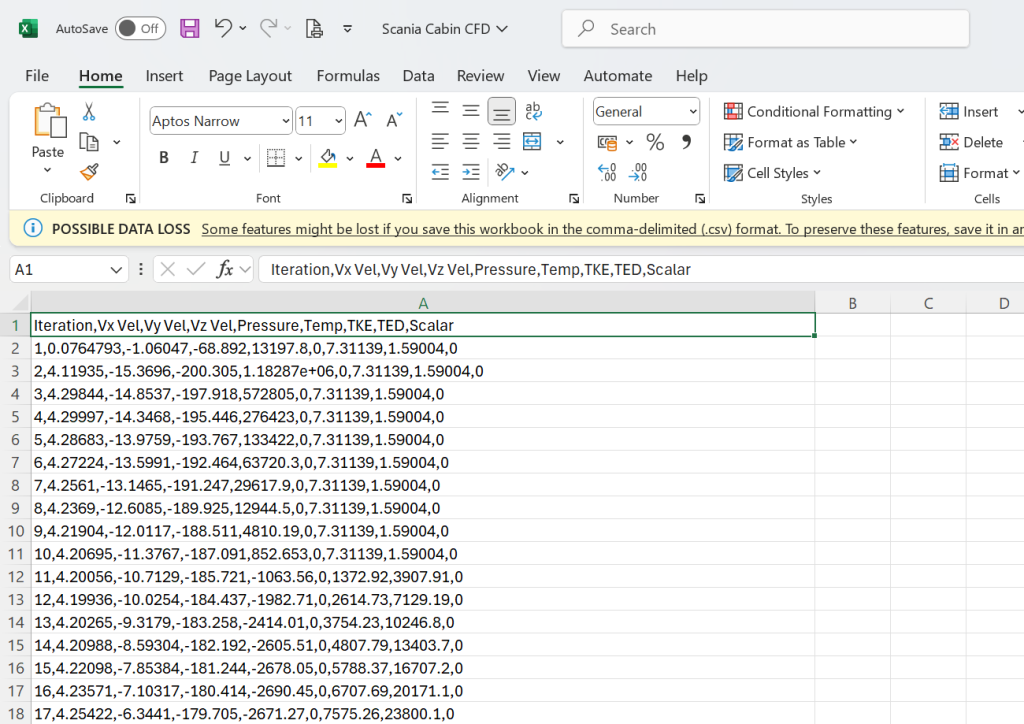The height and width of the screenshot is (724, 1024).
Task: Toggle the AutoSave switch
Action: click(x=140, y=29)
